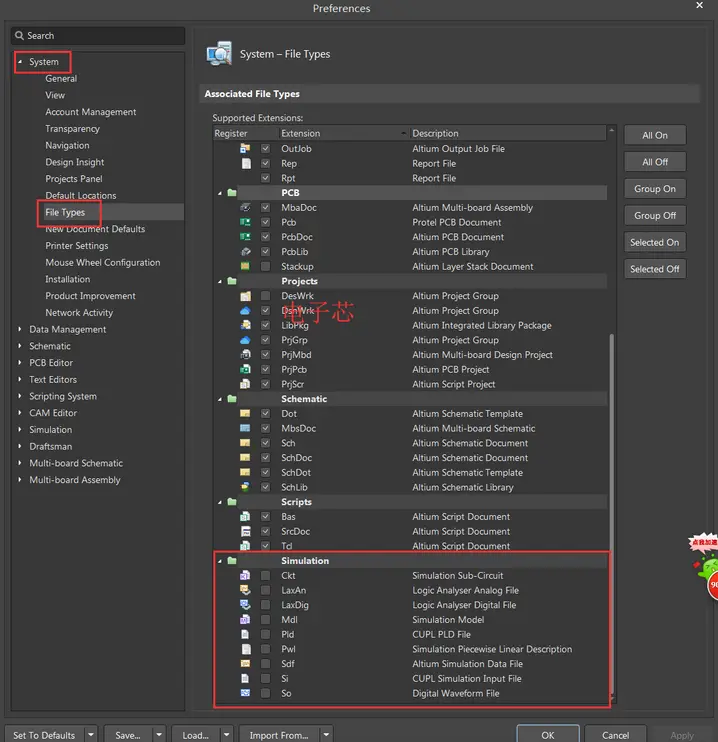
Task: Check the DesWrk extension checkbox
Action: pos(266,296)
